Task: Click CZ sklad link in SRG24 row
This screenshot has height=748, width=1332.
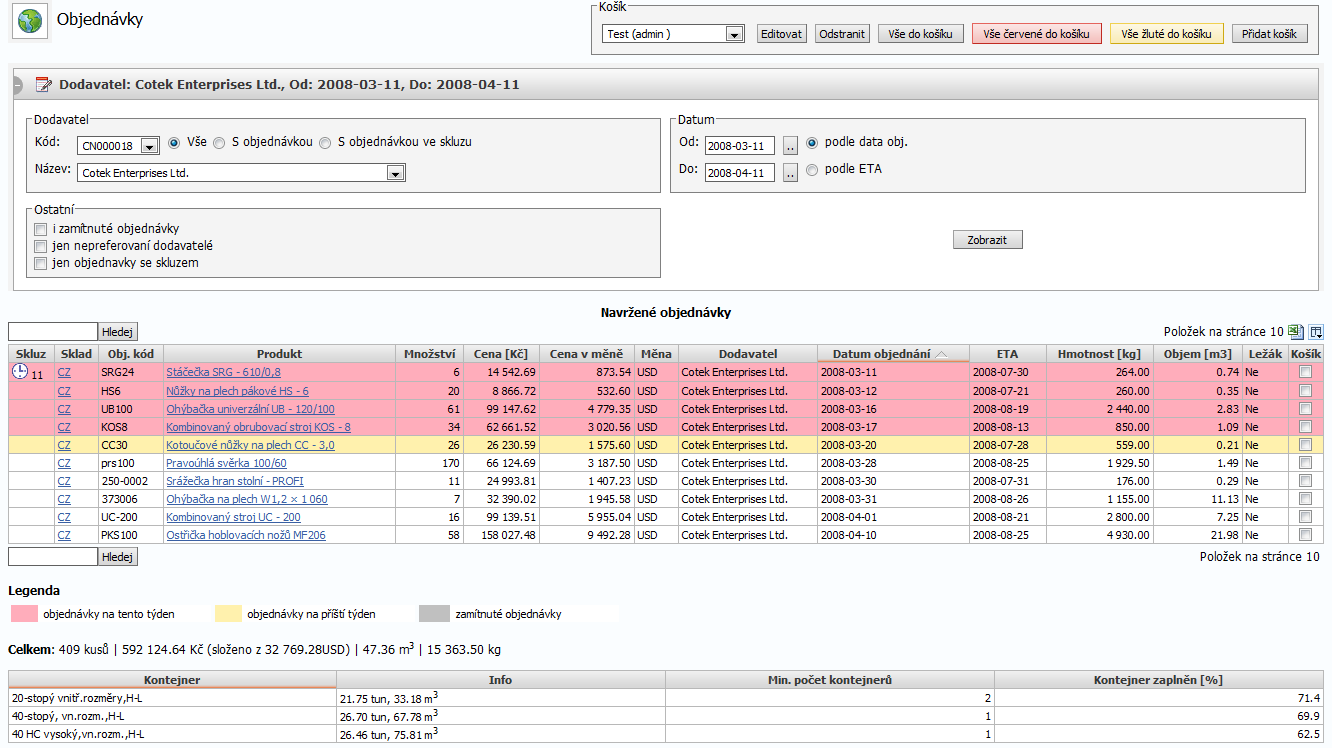Action: point(64,372)
